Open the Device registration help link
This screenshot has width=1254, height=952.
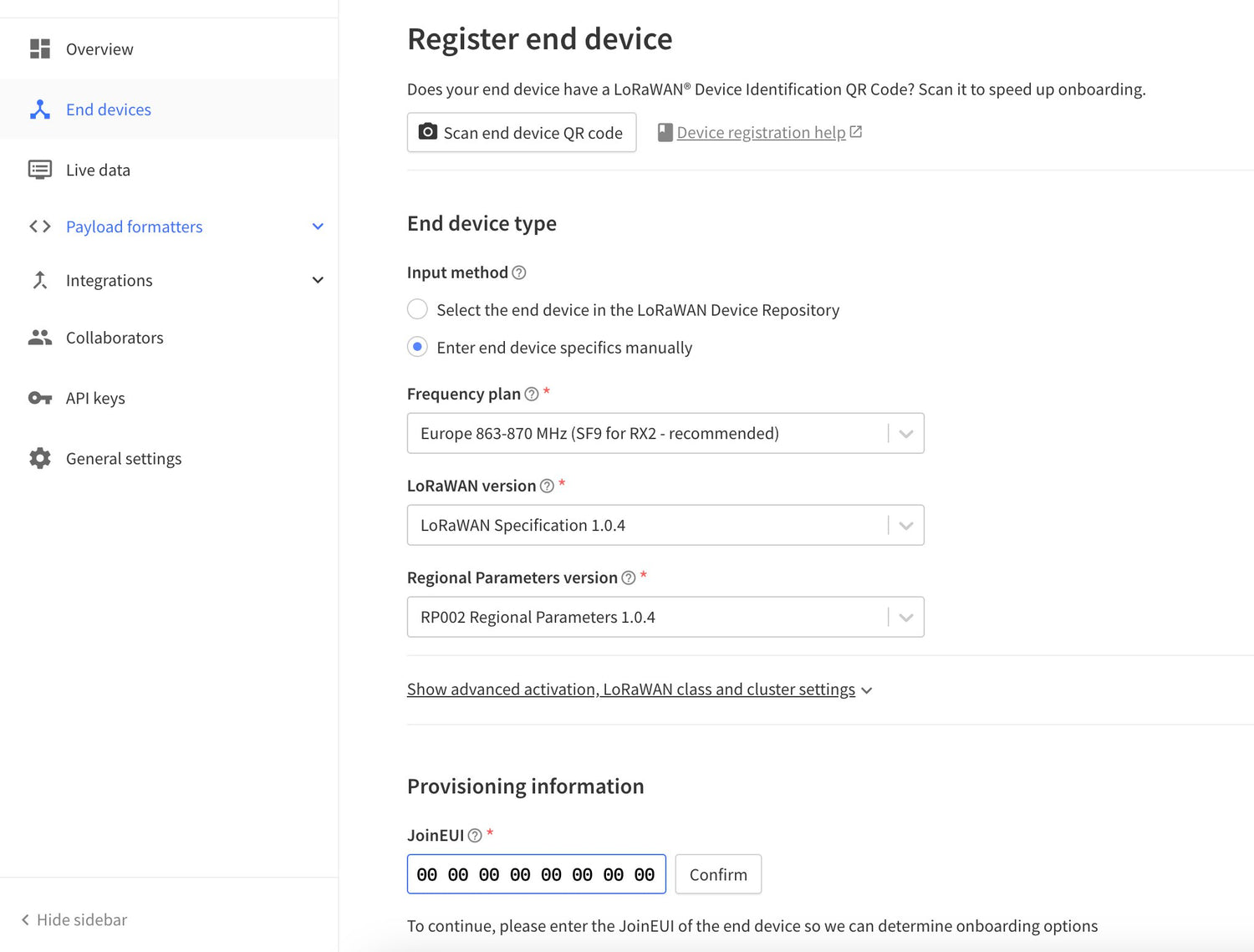tap(761, 132)
